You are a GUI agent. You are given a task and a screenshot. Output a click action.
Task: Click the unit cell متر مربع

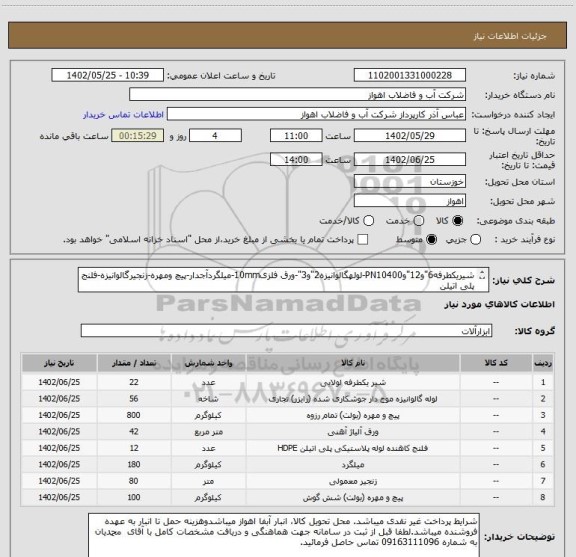208,432
